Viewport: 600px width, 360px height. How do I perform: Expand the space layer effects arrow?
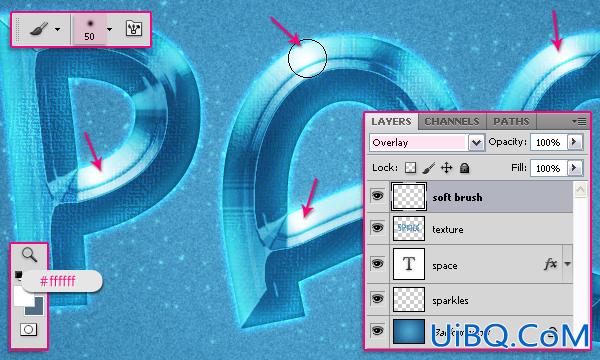coord(567,264)
